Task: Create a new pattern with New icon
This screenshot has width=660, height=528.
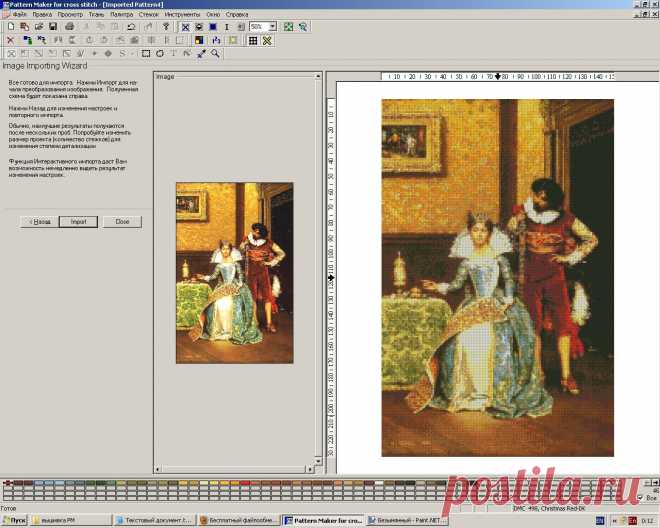Action: click(x=11, y=27)
